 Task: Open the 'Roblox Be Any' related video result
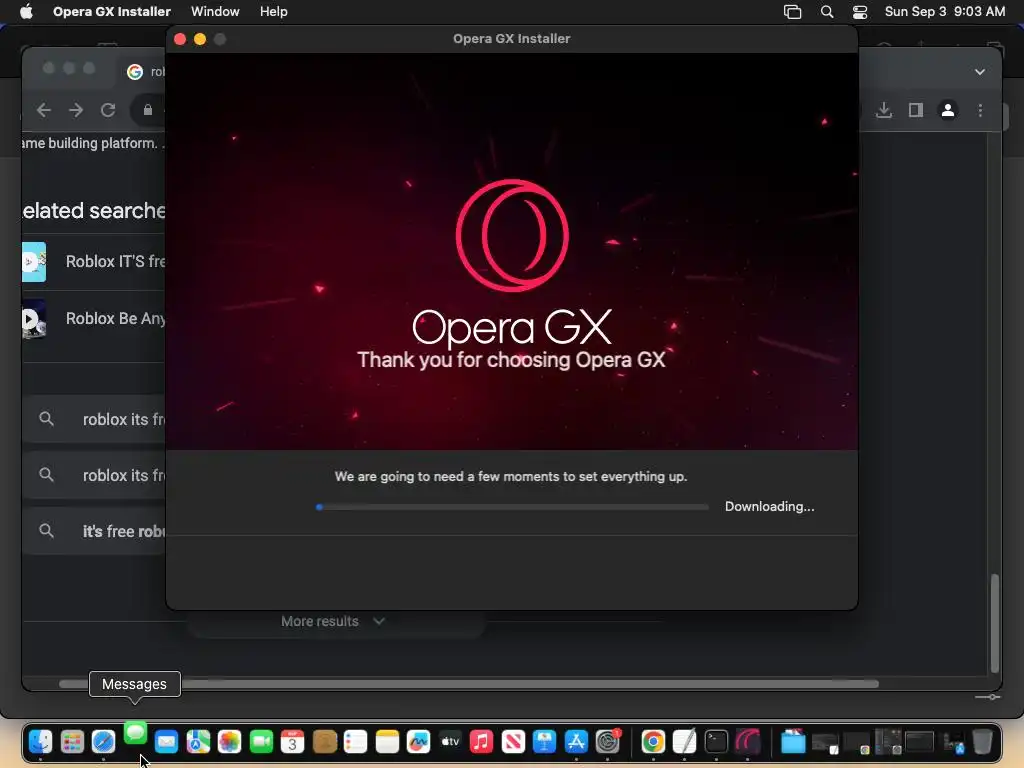pyautogui.click(x=93, y=319)
